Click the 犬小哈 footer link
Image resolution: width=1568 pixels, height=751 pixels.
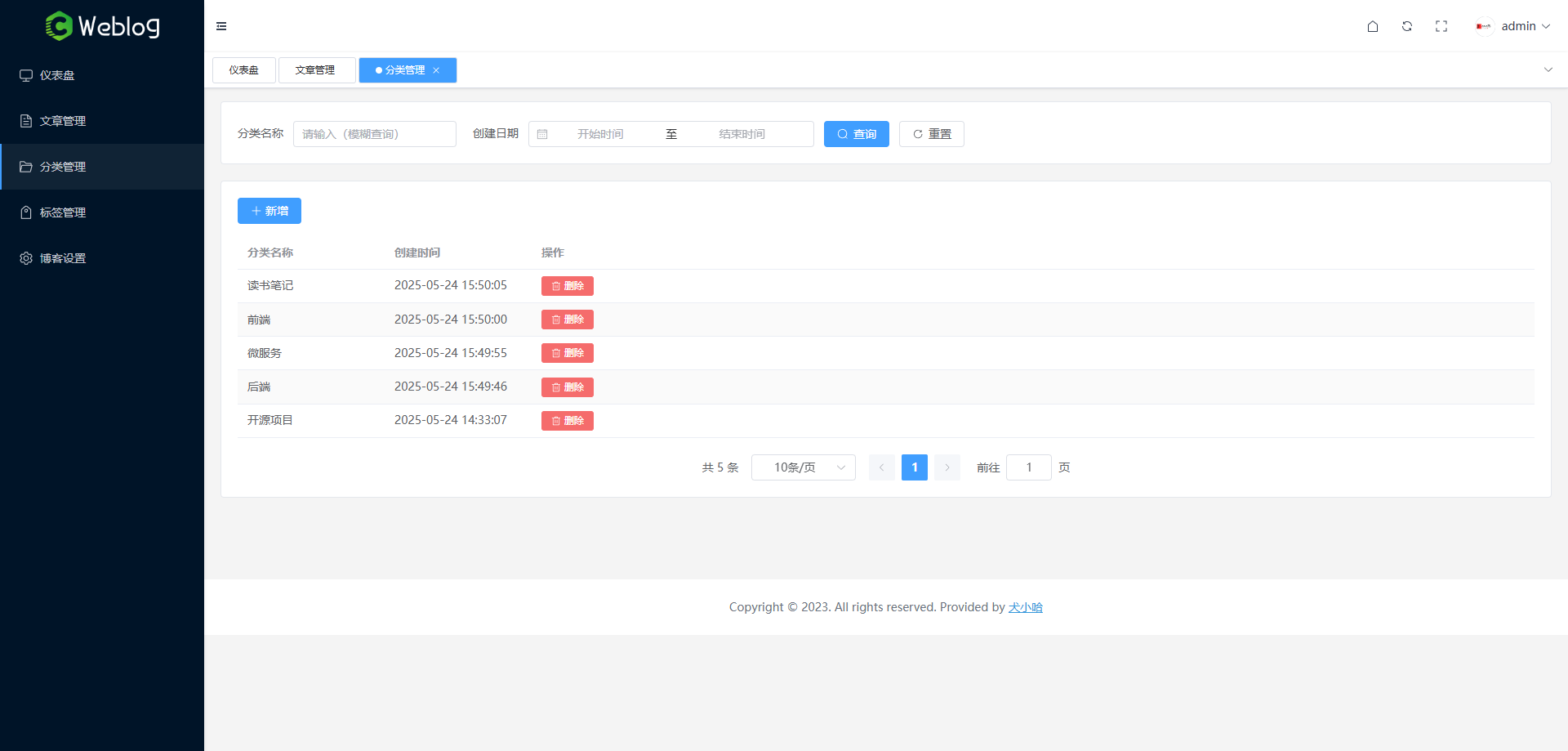tap(1025, 607)
